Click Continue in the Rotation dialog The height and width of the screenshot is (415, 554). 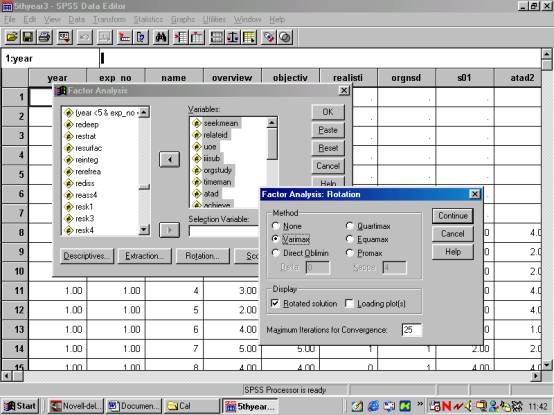pyautogui.click(x=453, y=215)
